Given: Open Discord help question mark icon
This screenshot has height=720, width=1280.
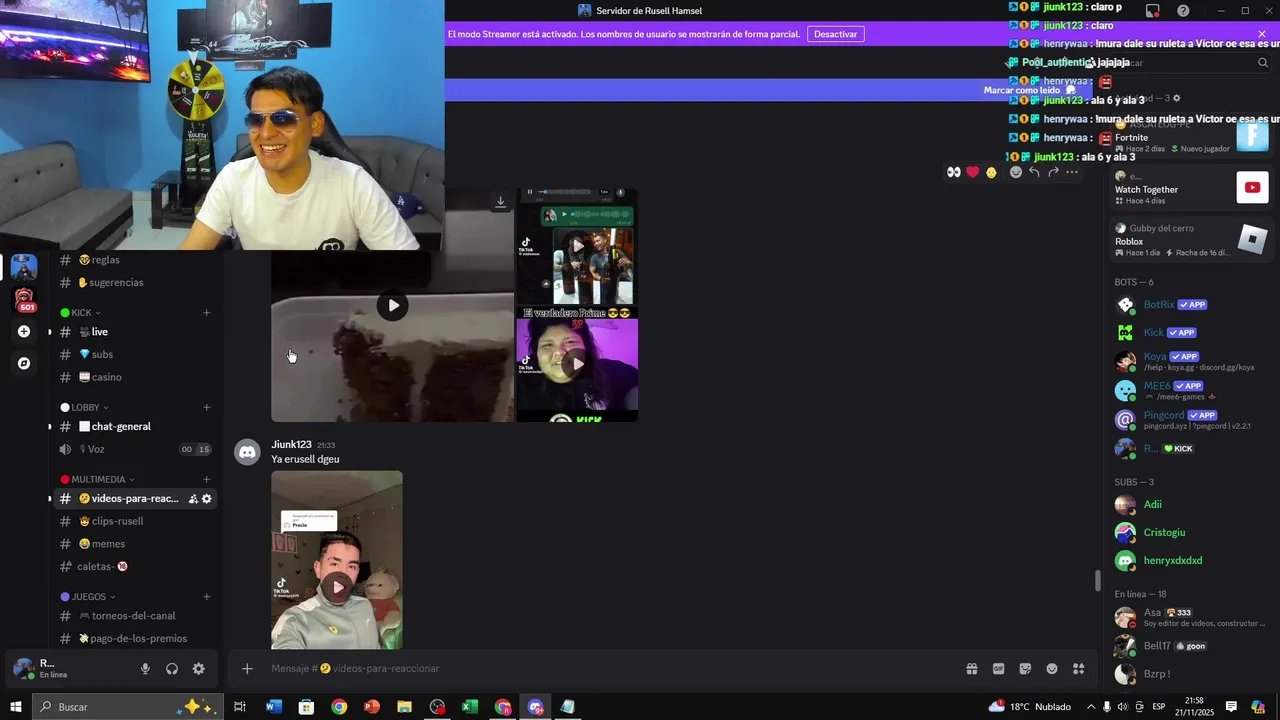Looking at the screenshot, I should pyautogui.click(x=1184, y=11).
